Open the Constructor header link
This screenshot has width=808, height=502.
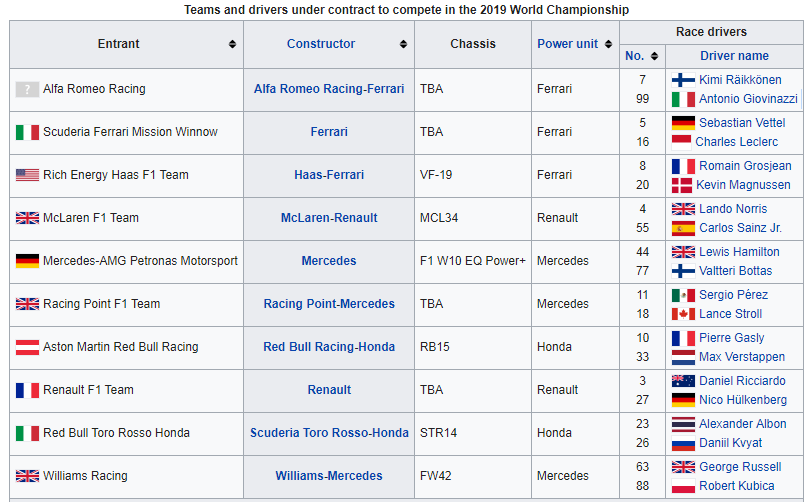(321, 44)
